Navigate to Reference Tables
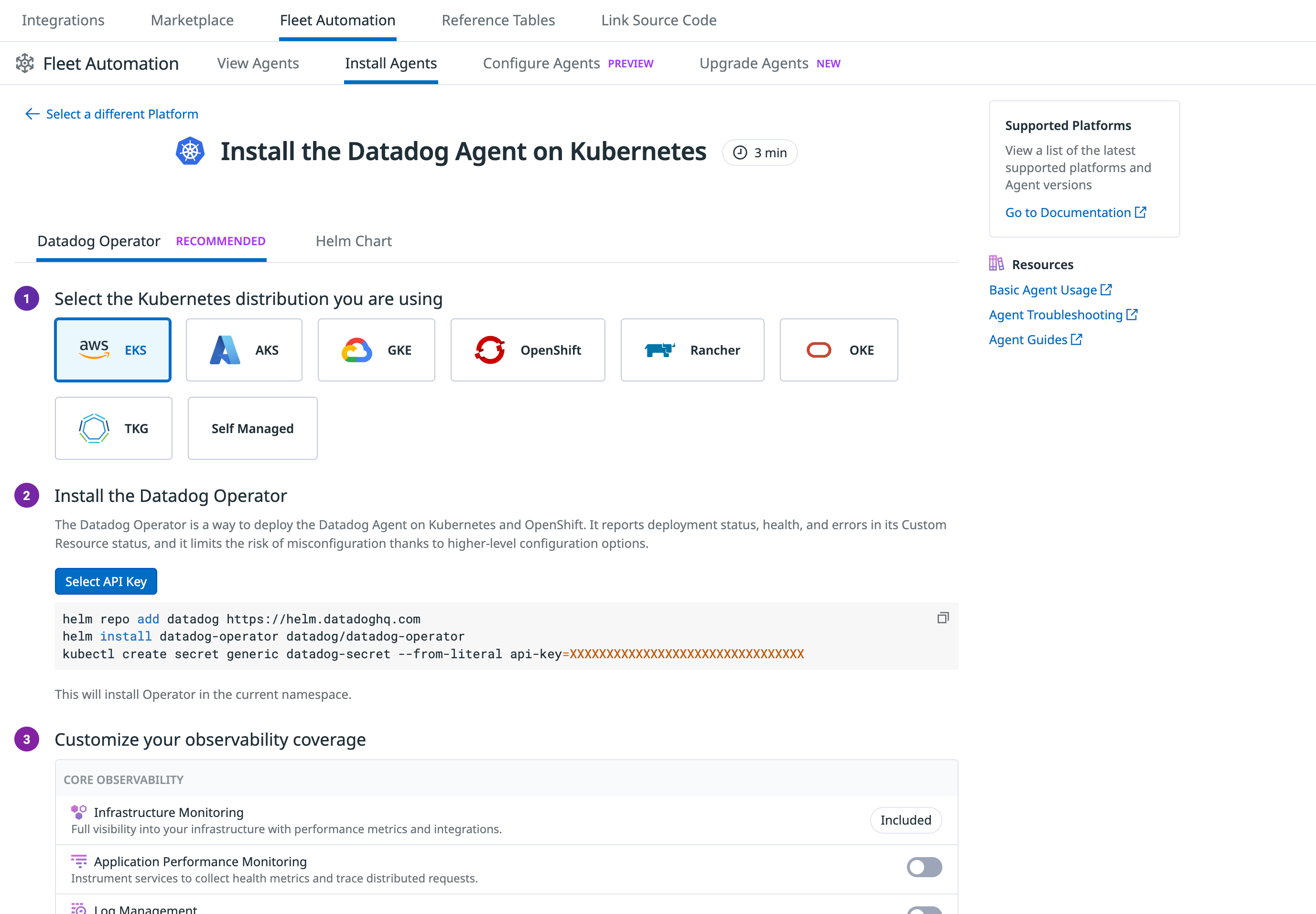 tap(498, 20)
